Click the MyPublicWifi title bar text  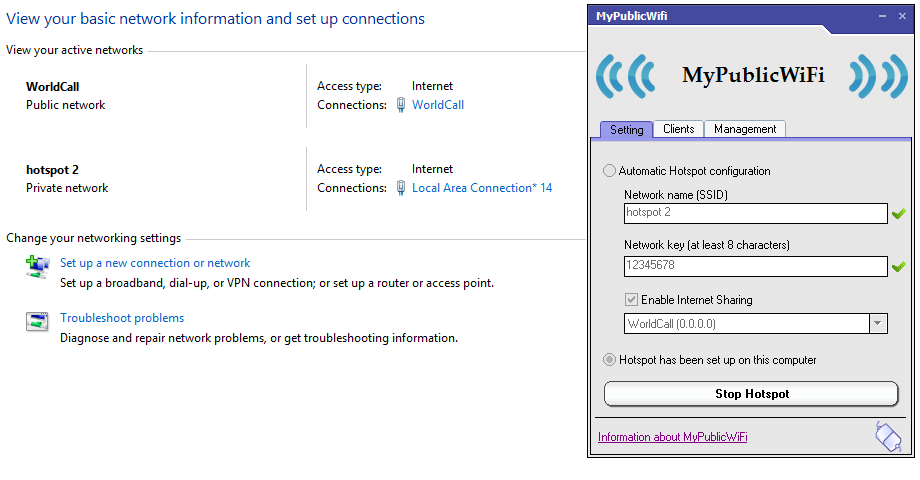tap(631, 16)
